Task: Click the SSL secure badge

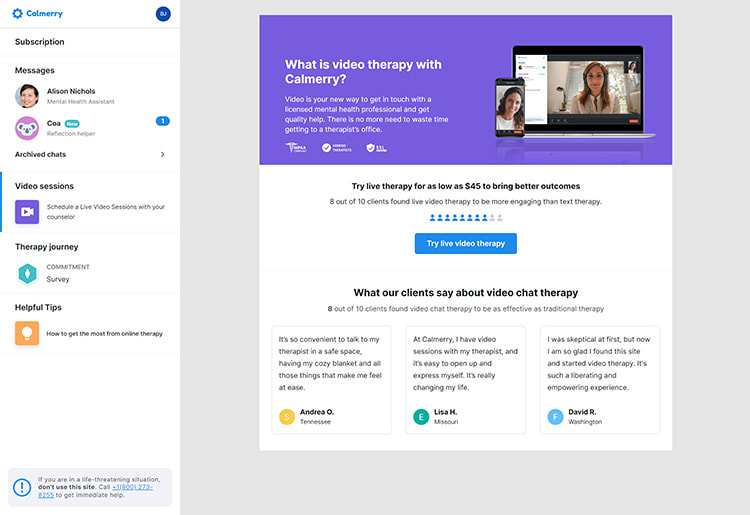Action: 376,148
